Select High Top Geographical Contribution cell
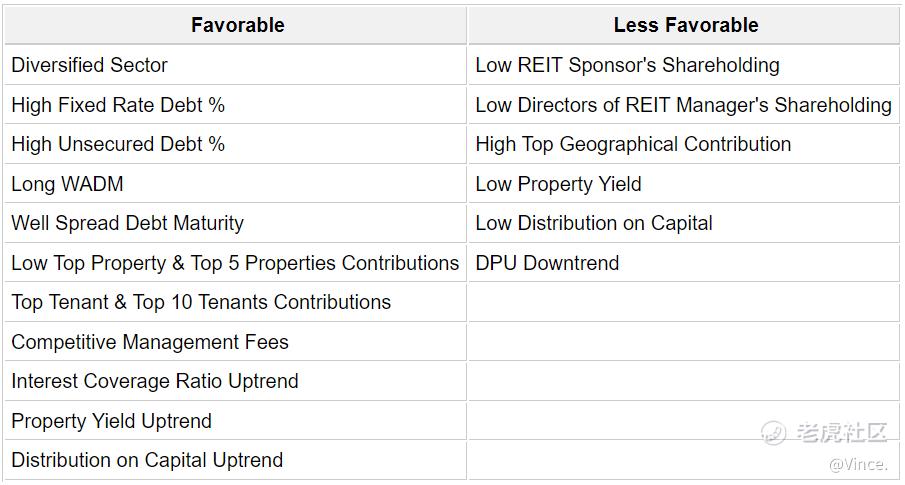The height and width of the screenshot is (485, 905). [684, 144]
